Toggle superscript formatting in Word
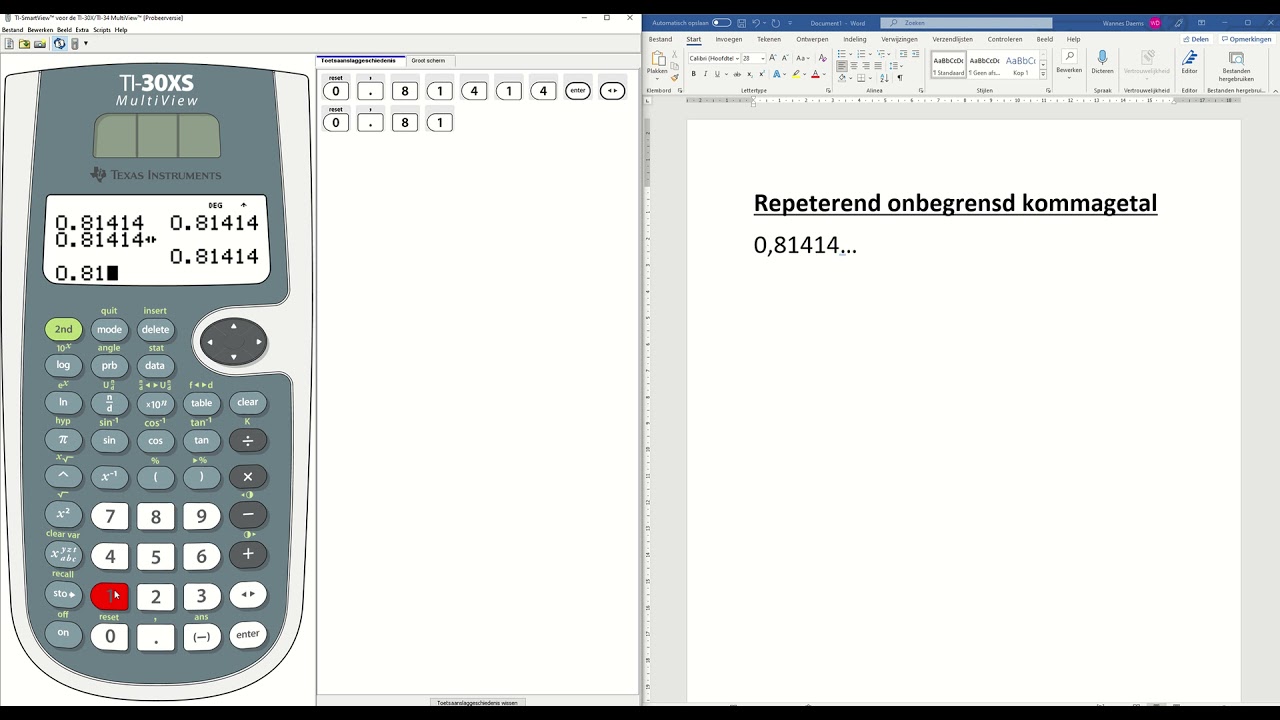 click(762, 74)
